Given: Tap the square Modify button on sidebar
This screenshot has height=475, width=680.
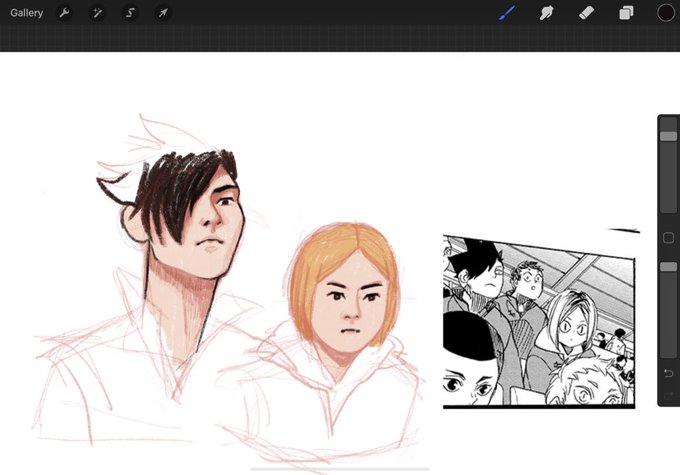Looking at the screenshot, I should tap(668, 238).
